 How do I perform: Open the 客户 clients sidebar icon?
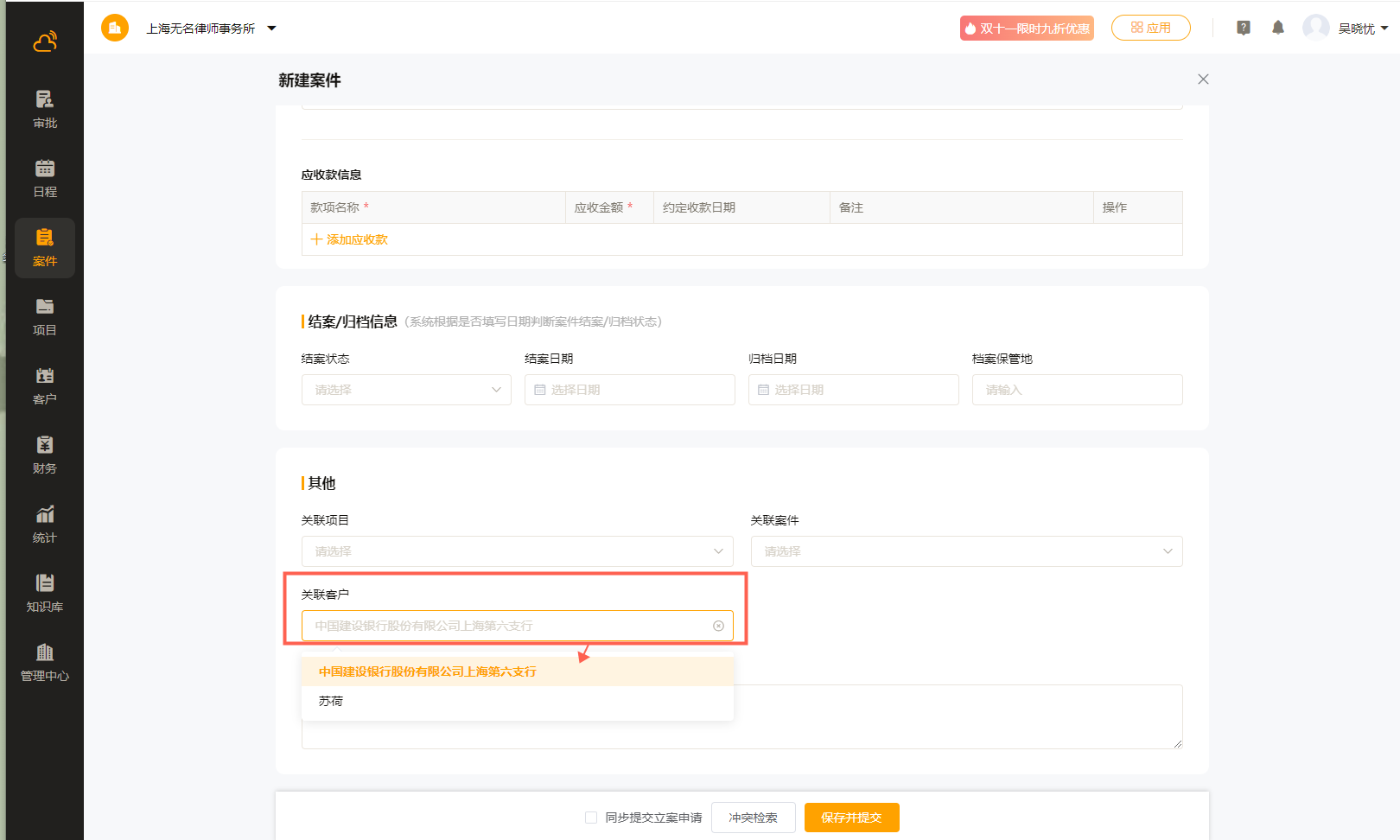(x=45, y=385)
